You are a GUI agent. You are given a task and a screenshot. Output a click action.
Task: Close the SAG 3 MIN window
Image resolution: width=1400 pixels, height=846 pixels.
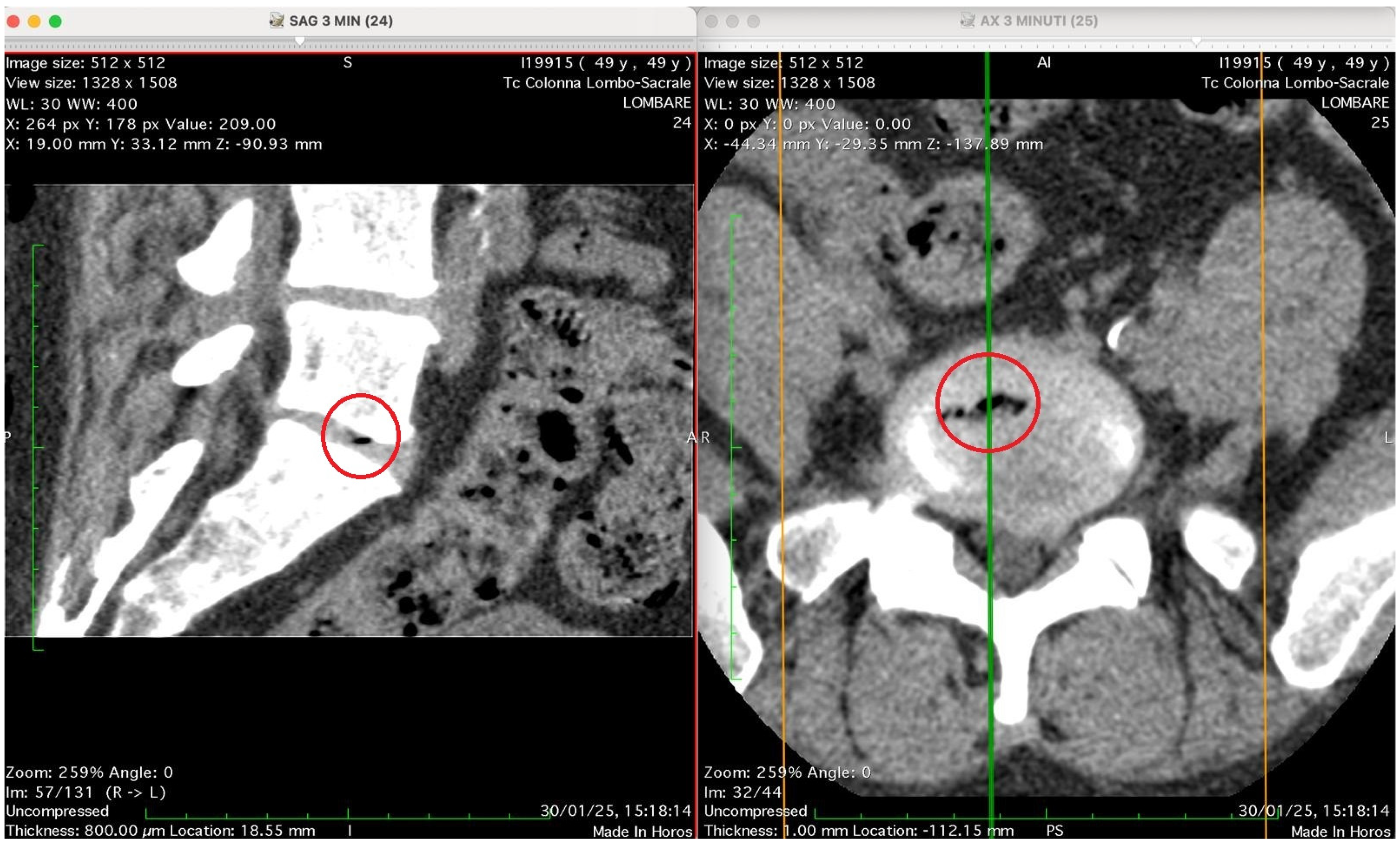(14, 22)
